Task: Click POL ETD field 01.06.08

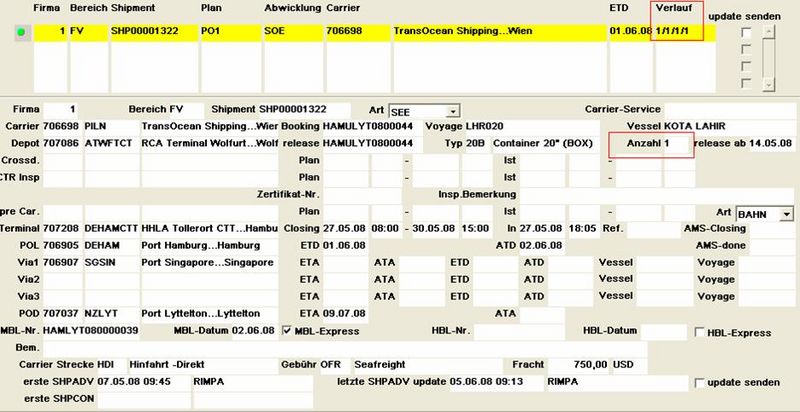Action: (x=345, y=245)
